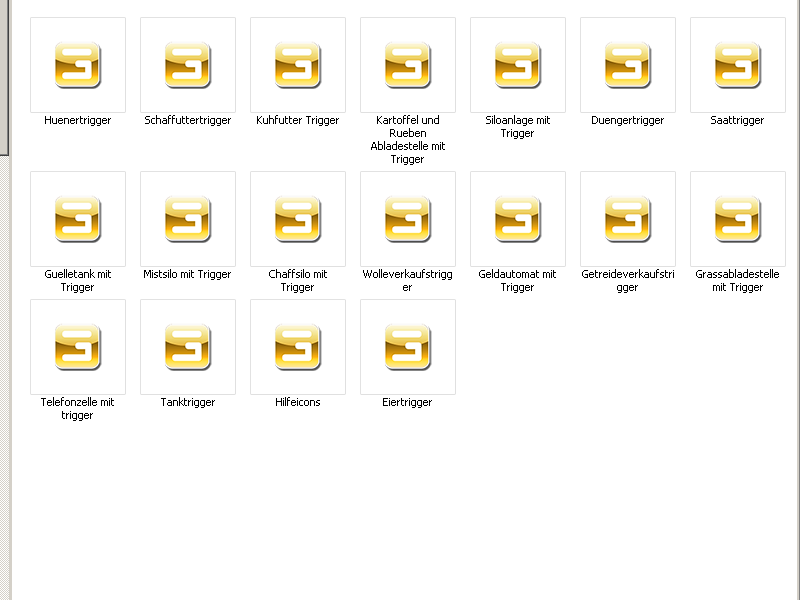This screenshot has width=800, height=600.
Task: Select the Huenertrigger file icon
Action: (x=78, y=65)
